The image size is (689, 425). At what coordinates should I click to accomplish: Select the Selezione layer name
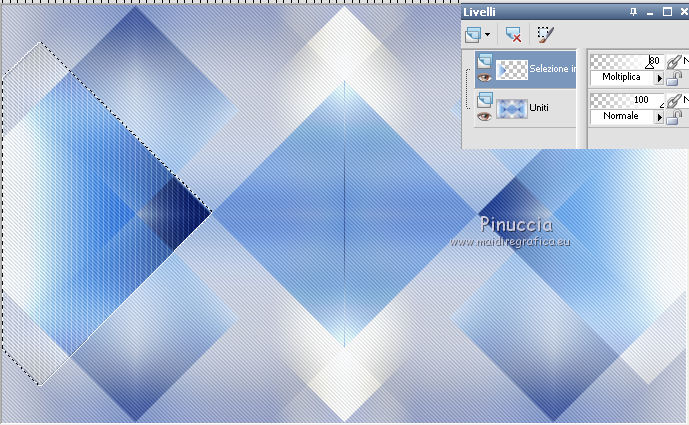click(552, 69)
